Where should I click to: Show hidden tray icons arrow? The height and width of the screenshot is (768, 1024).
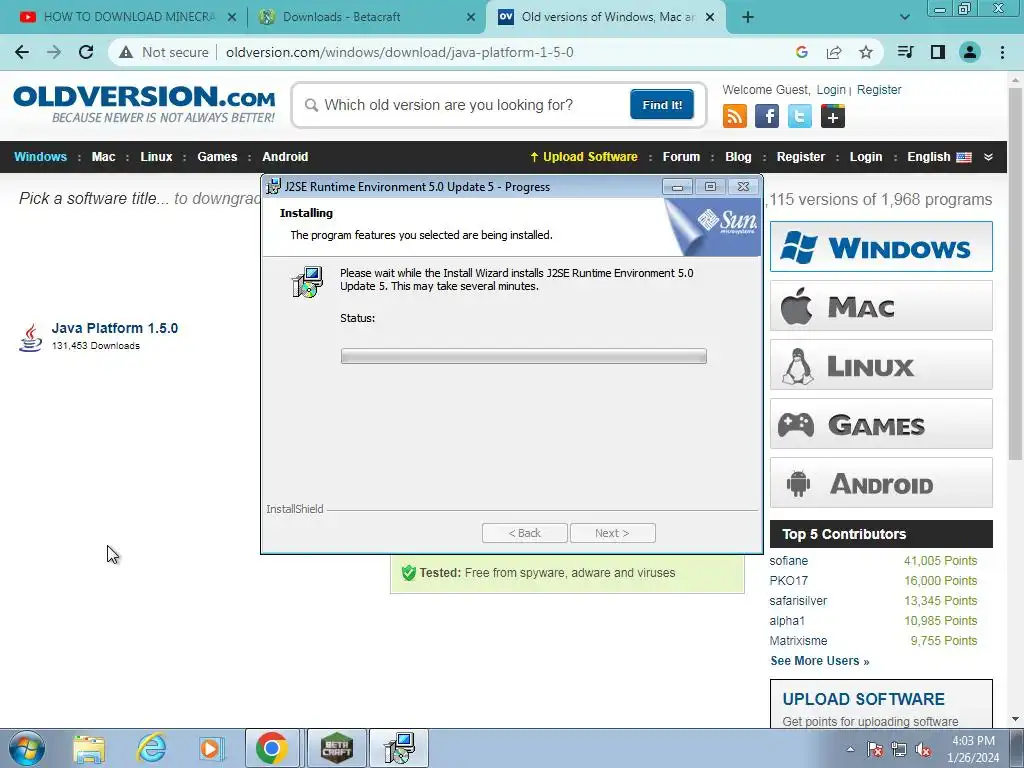(850, 749)
